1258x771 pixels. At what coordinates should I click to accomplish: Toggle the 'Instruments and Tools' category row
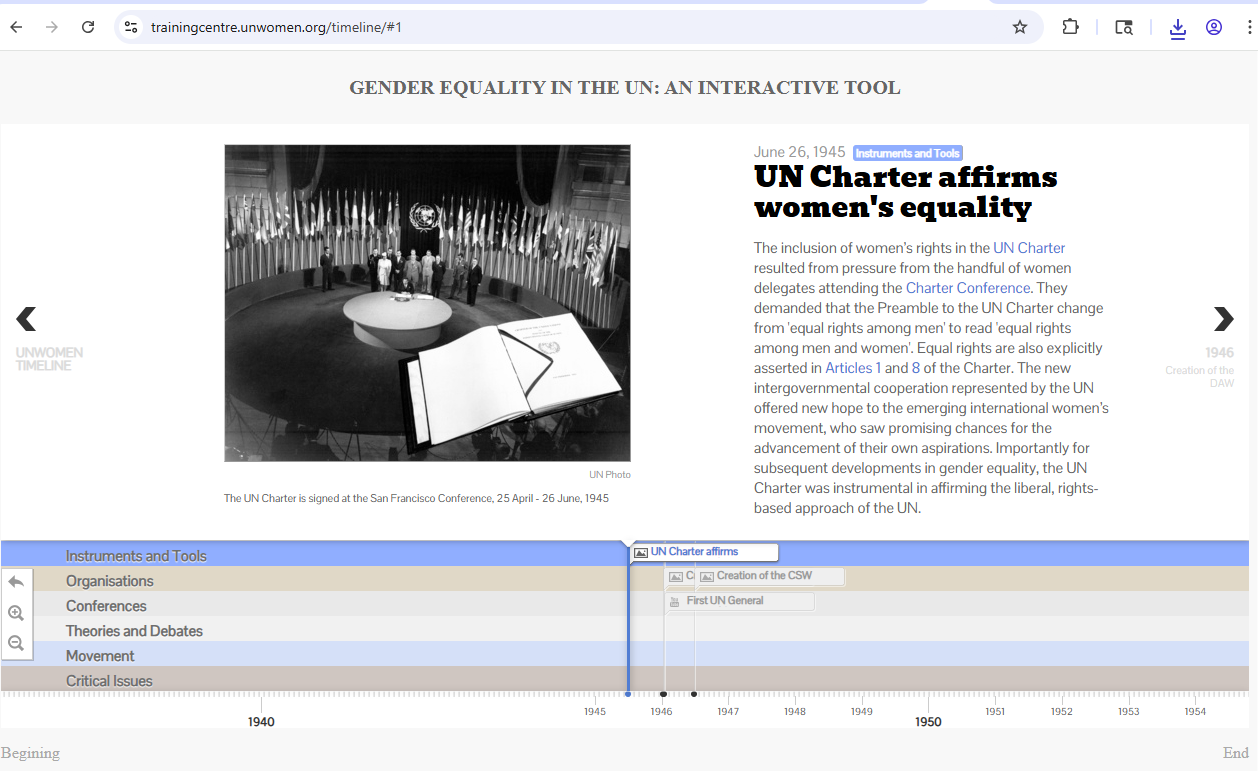tap(136, 555)
